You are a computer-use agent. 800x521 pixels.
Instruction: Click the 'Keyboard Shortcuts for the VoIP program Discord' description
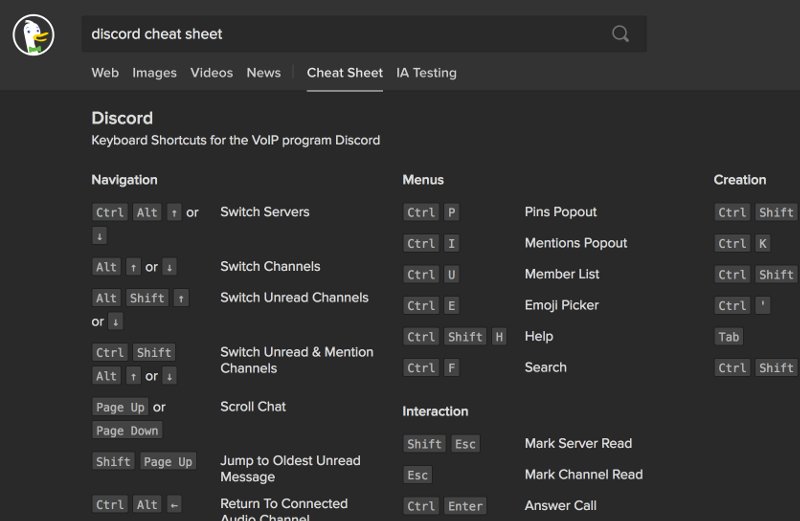[x=236, y=140]
